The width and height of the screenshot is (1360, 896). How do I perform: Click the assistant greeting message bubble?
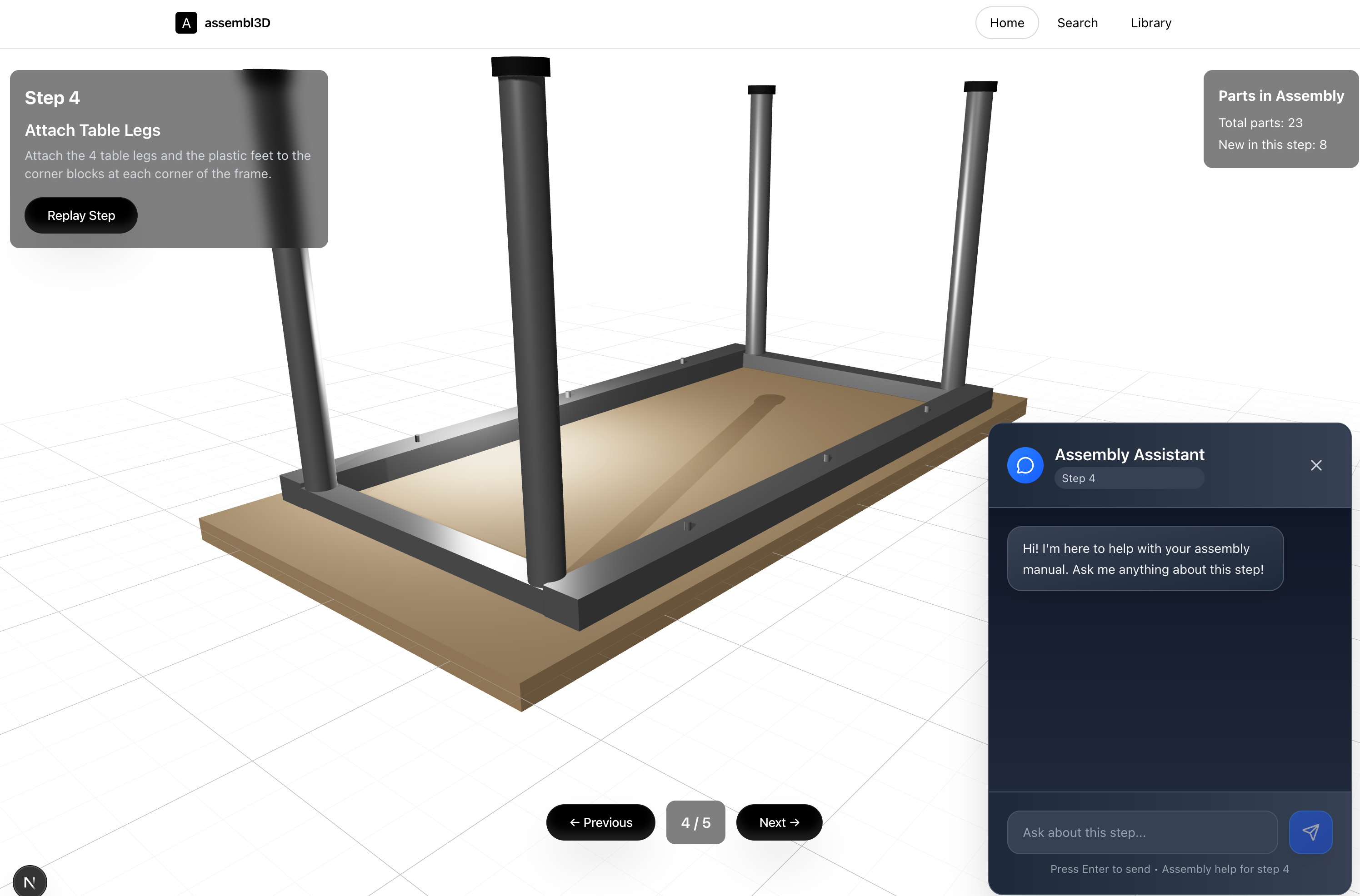(1145, 558)
